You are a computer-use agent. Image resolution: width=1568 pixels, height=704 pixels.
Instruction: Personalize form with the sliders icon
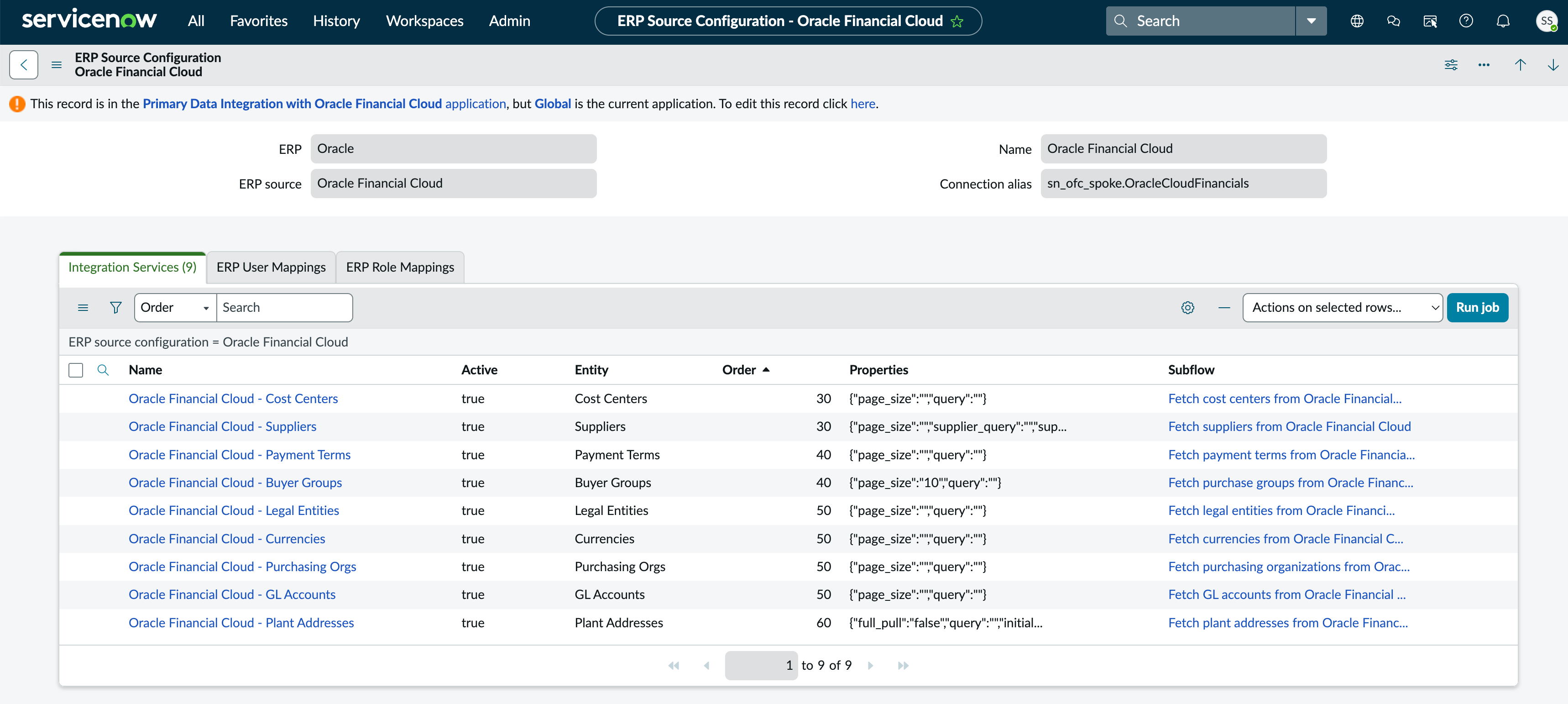click(1451, 64)
